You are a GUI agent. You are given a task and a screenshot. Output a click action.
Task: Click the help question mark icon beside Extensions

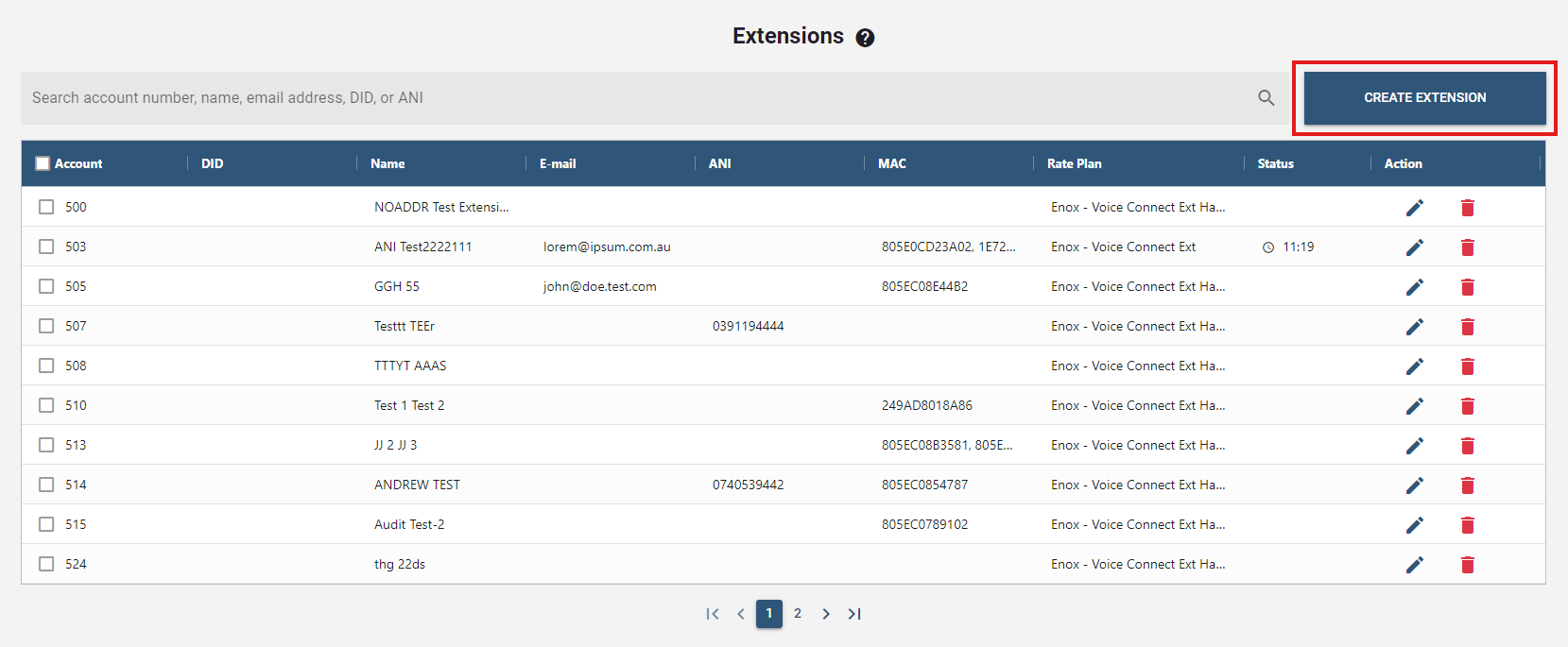coord(865,38)
